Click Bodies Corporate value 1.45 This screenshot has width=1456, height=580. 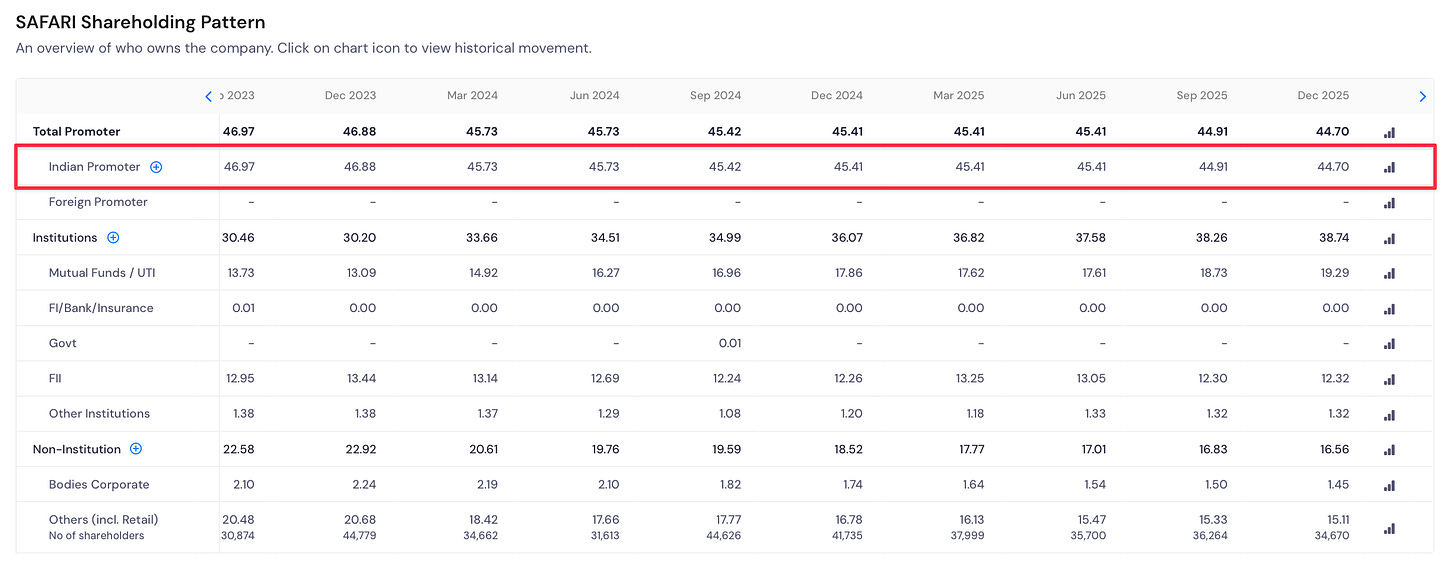1337,485
